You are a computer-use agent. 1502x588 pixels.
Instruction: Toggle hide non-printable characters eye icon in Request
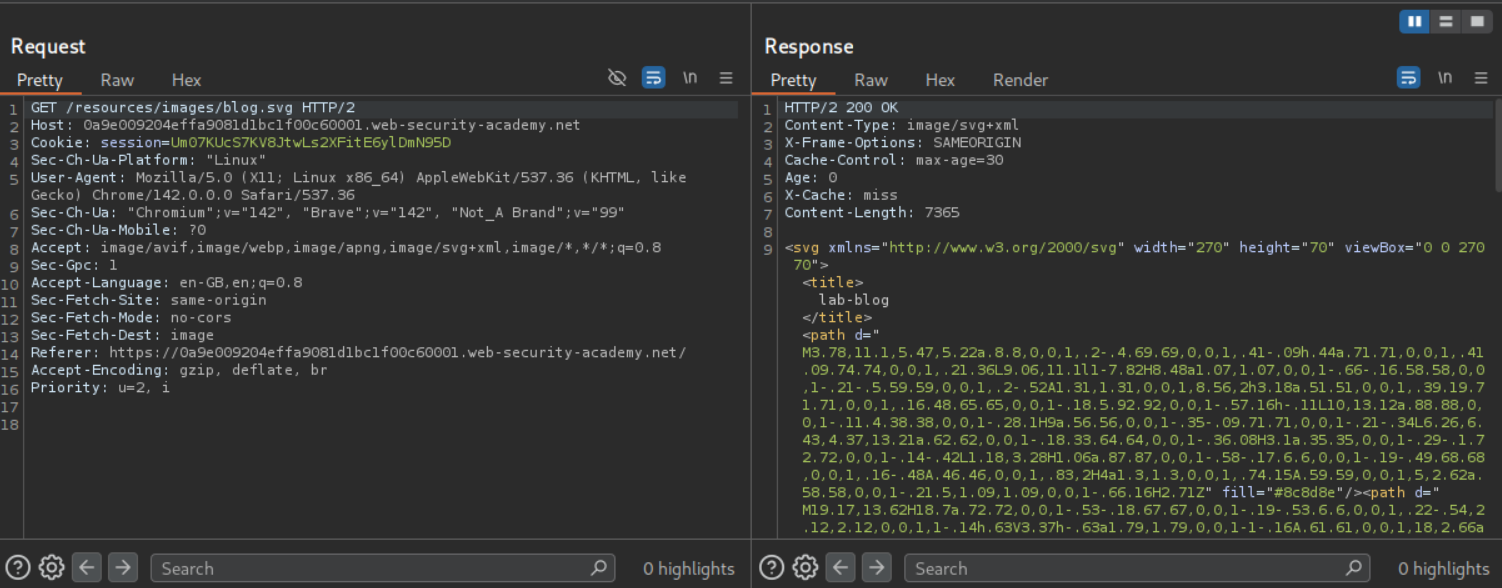(x=618, y=78)
